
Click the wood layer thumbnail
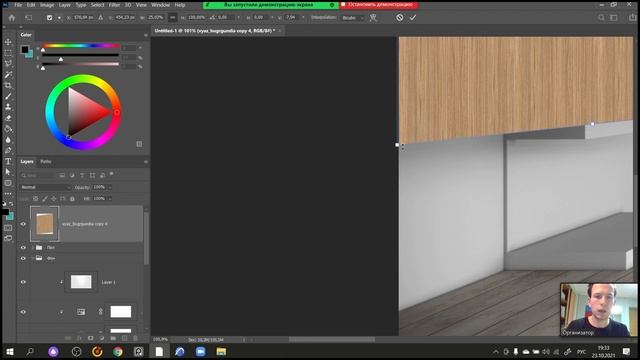coord(44,224)
